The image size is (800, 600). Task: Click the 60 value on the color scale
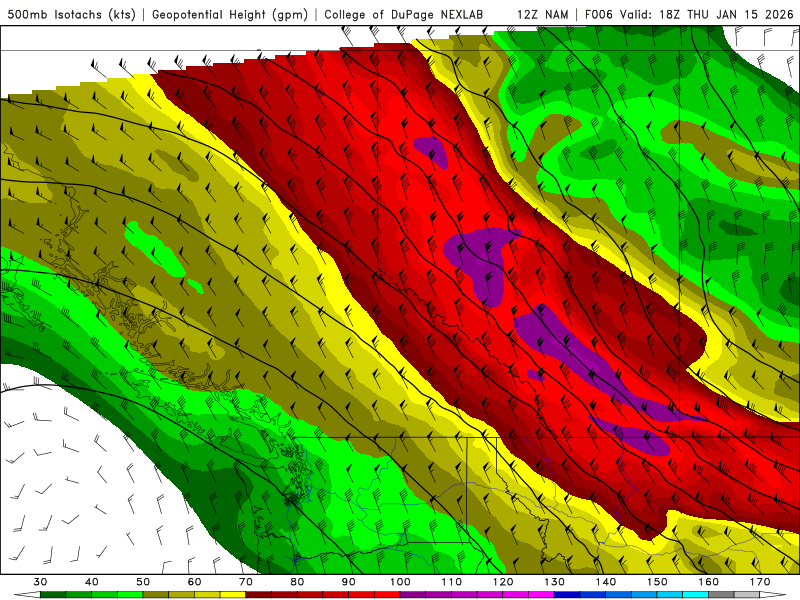tap(194, 582)
